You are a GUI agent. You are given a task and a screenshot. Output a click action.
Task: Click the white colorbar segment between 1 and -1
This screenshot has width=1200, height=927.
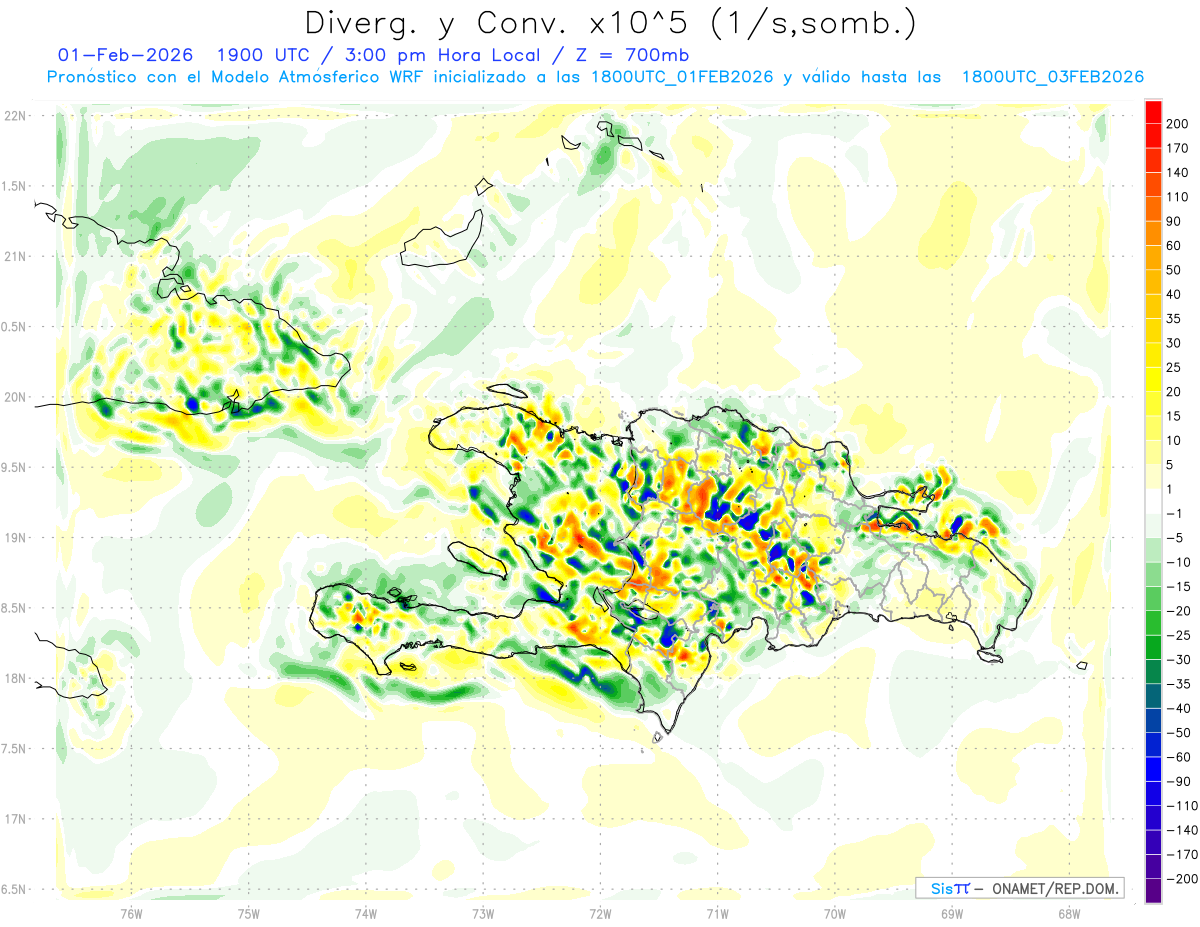(1153, 501)
